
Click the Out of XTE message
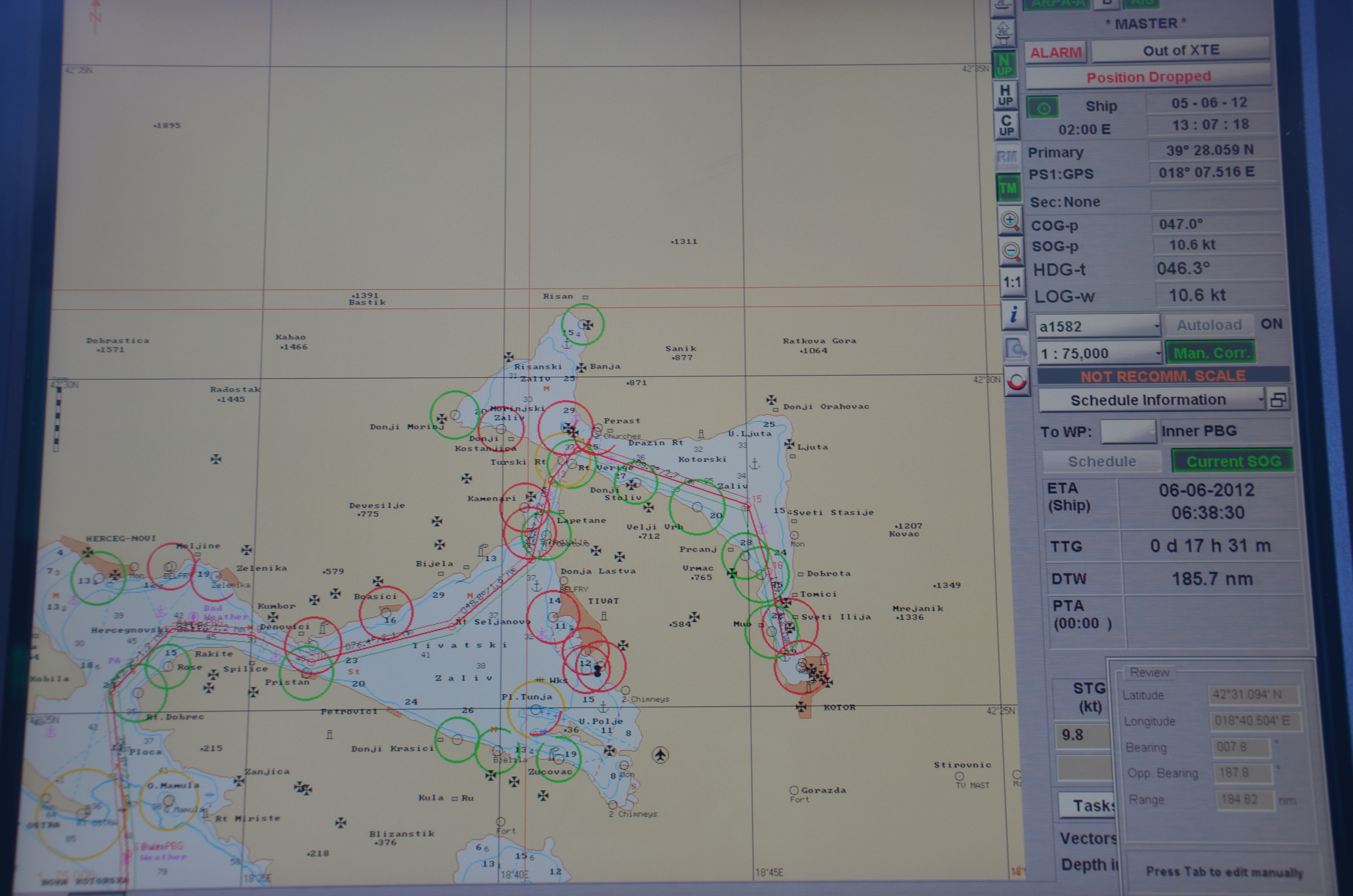[1181, 51]
